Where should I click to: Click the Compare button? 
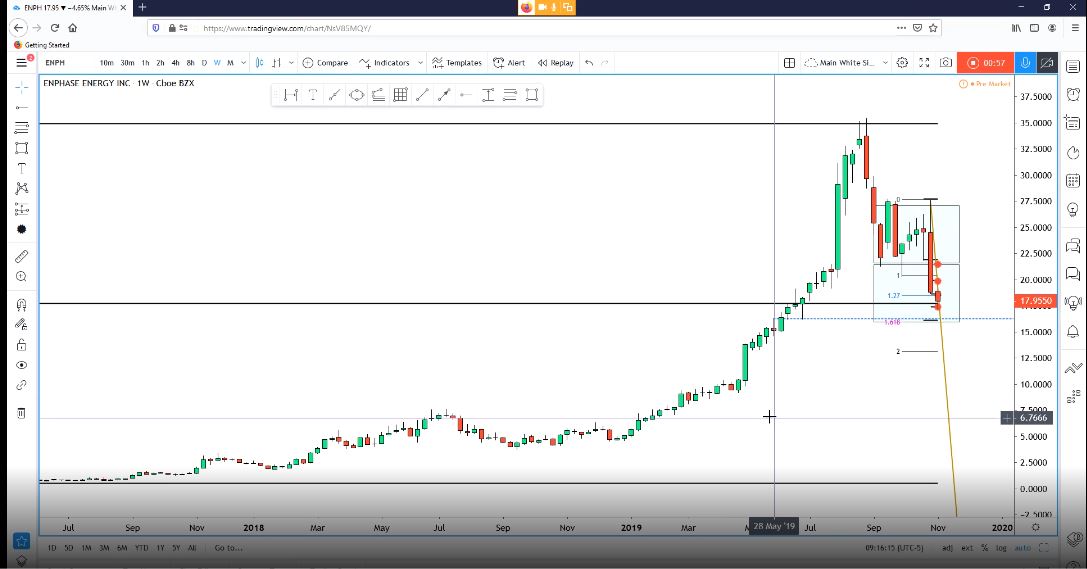click(x=325, y=62)
